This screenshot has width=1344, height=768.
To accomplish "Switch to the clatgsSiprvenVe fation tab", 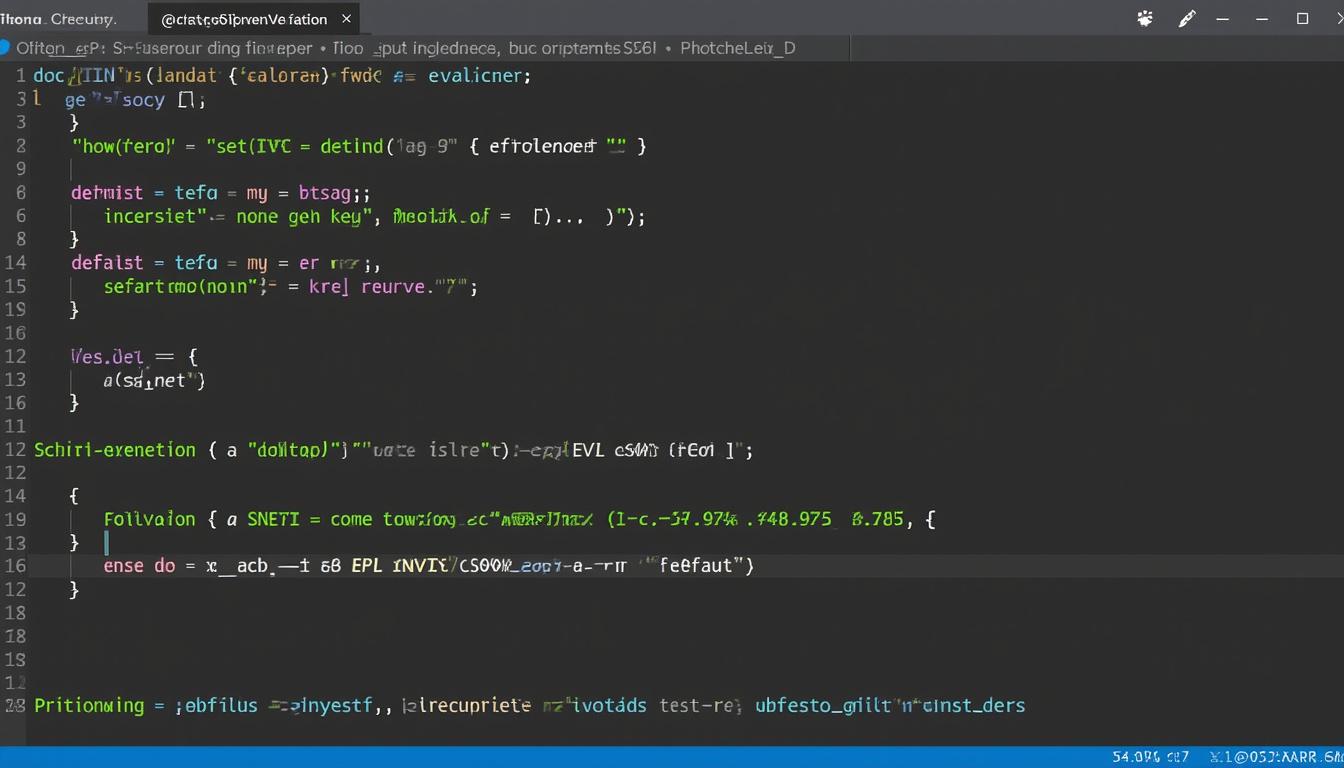I will pos(244,19).
